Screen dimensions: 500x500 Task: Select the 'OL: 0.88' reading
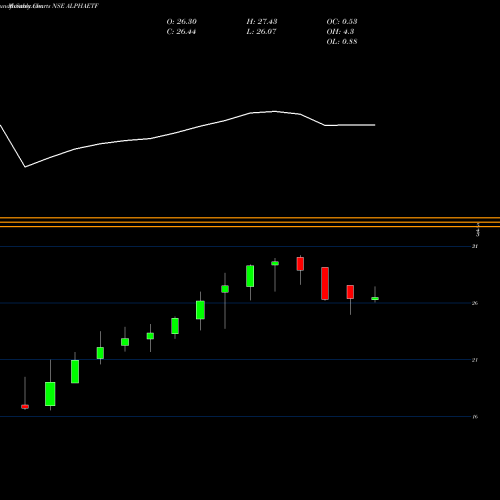tap(342, 42)
